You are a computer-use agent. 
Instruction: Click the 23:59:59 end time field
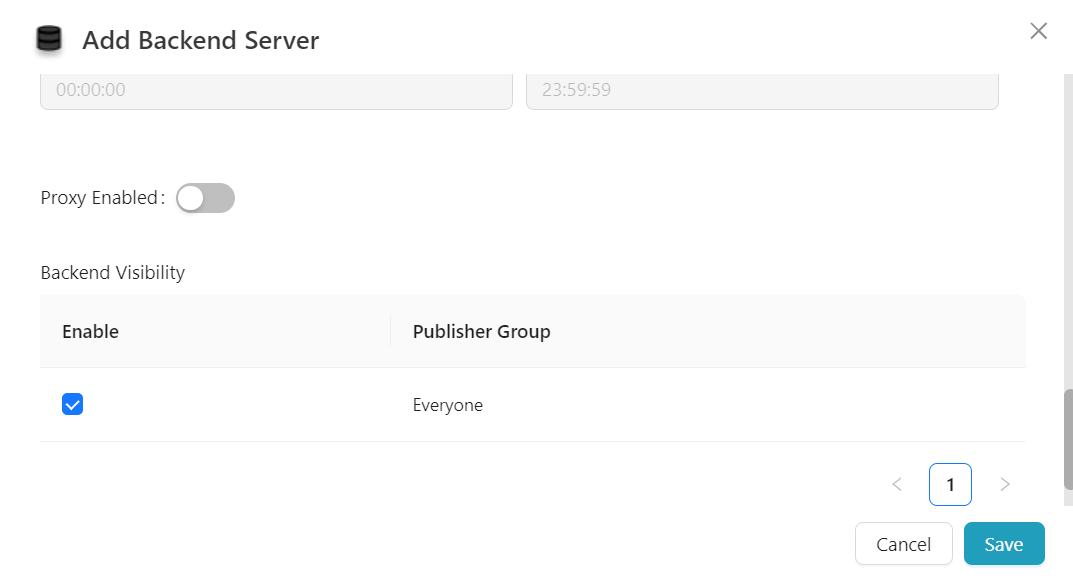[761, 90]
